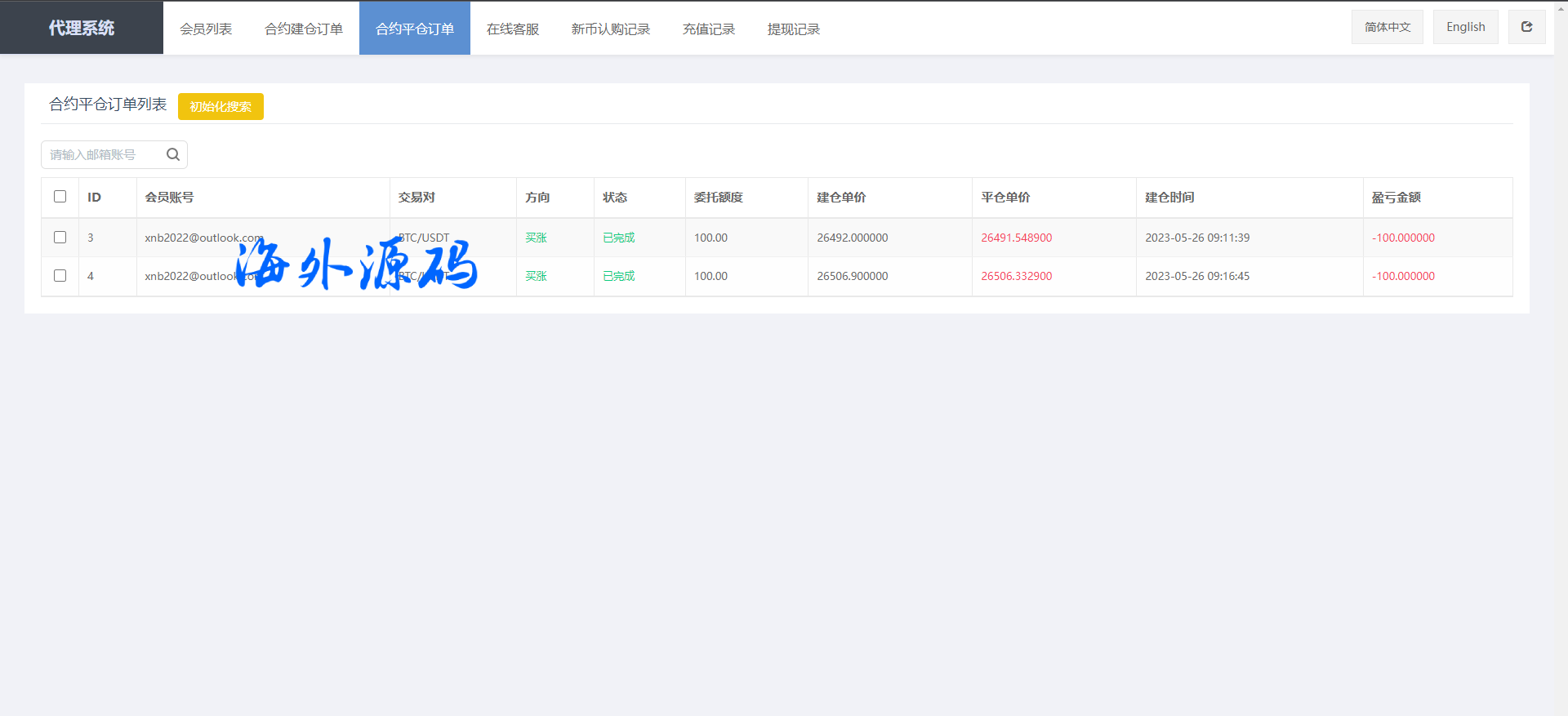Select the 合约平仓订单 tab

[x=415, y=29]
